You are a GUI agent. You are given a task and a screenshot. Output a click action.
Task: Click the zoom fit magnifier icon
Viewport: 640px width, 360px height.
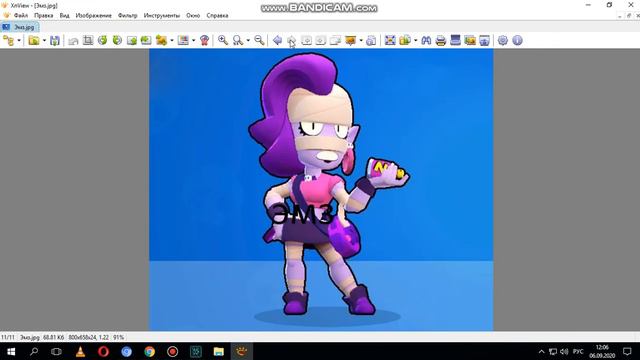[238, 40]
